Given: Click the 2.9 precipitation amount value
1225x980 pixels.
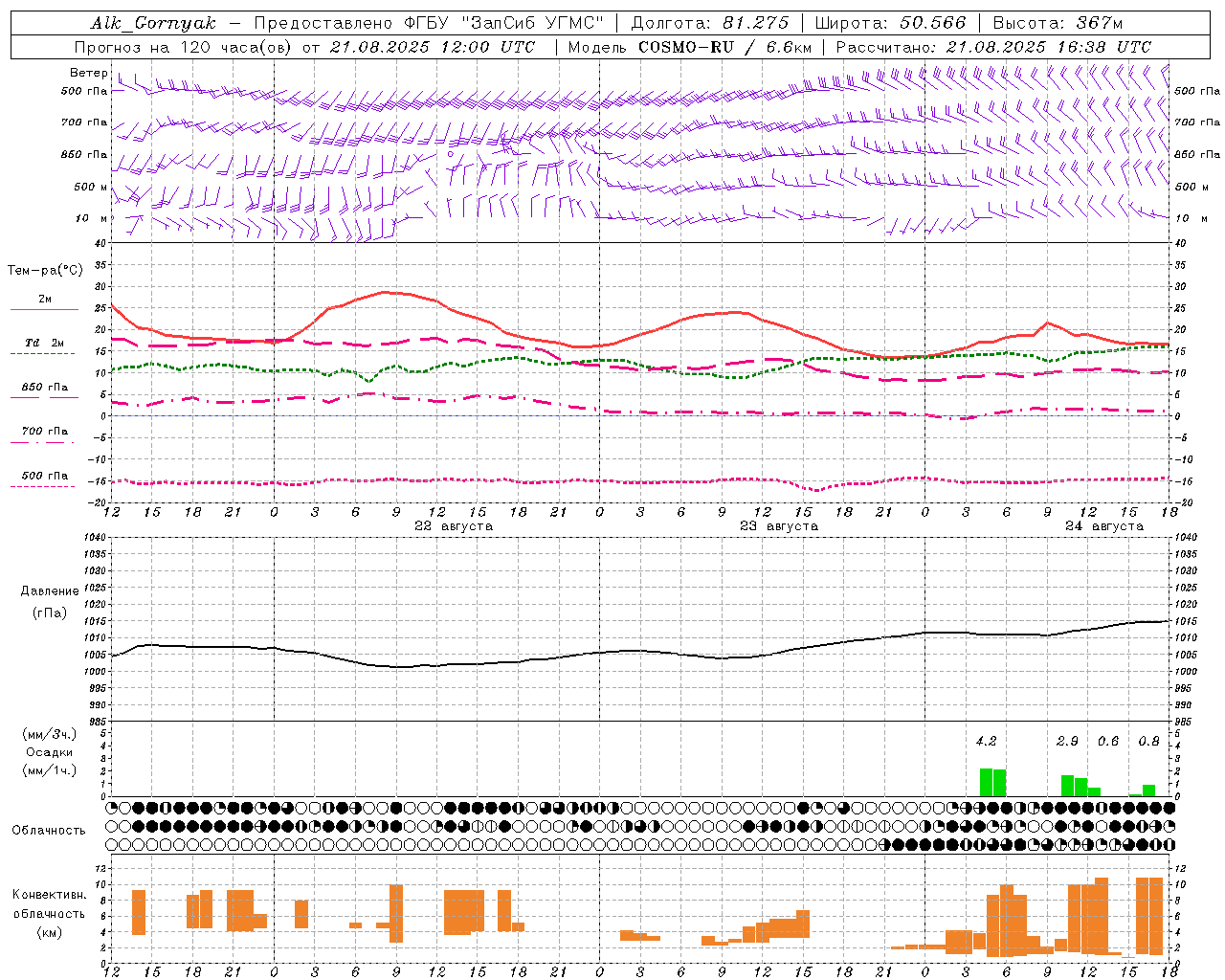Looking at the screenshot, I should pos(1068,741).
